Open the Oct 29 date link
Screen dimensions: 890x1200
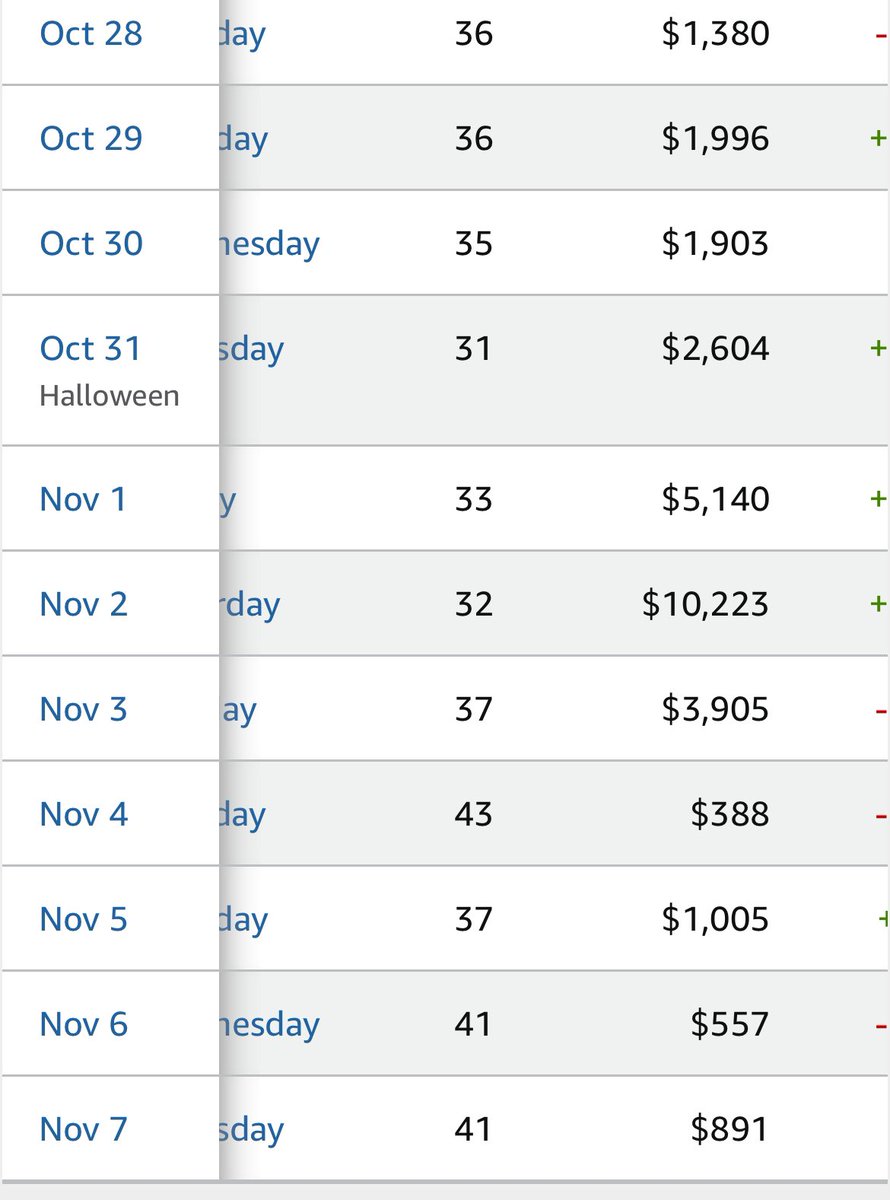tap(91, 138)
